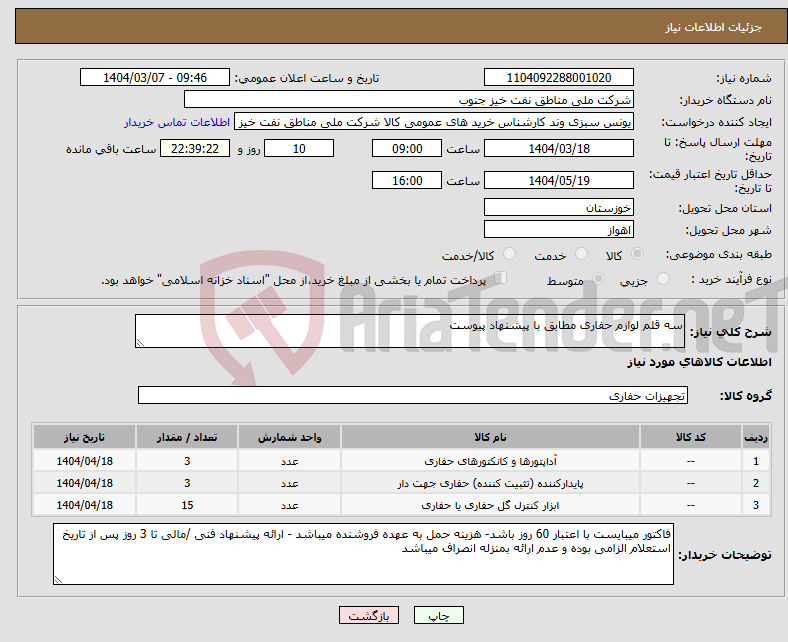
Task: Click the resize handle of توضیحات خریدار box
Action: point(58,580)
